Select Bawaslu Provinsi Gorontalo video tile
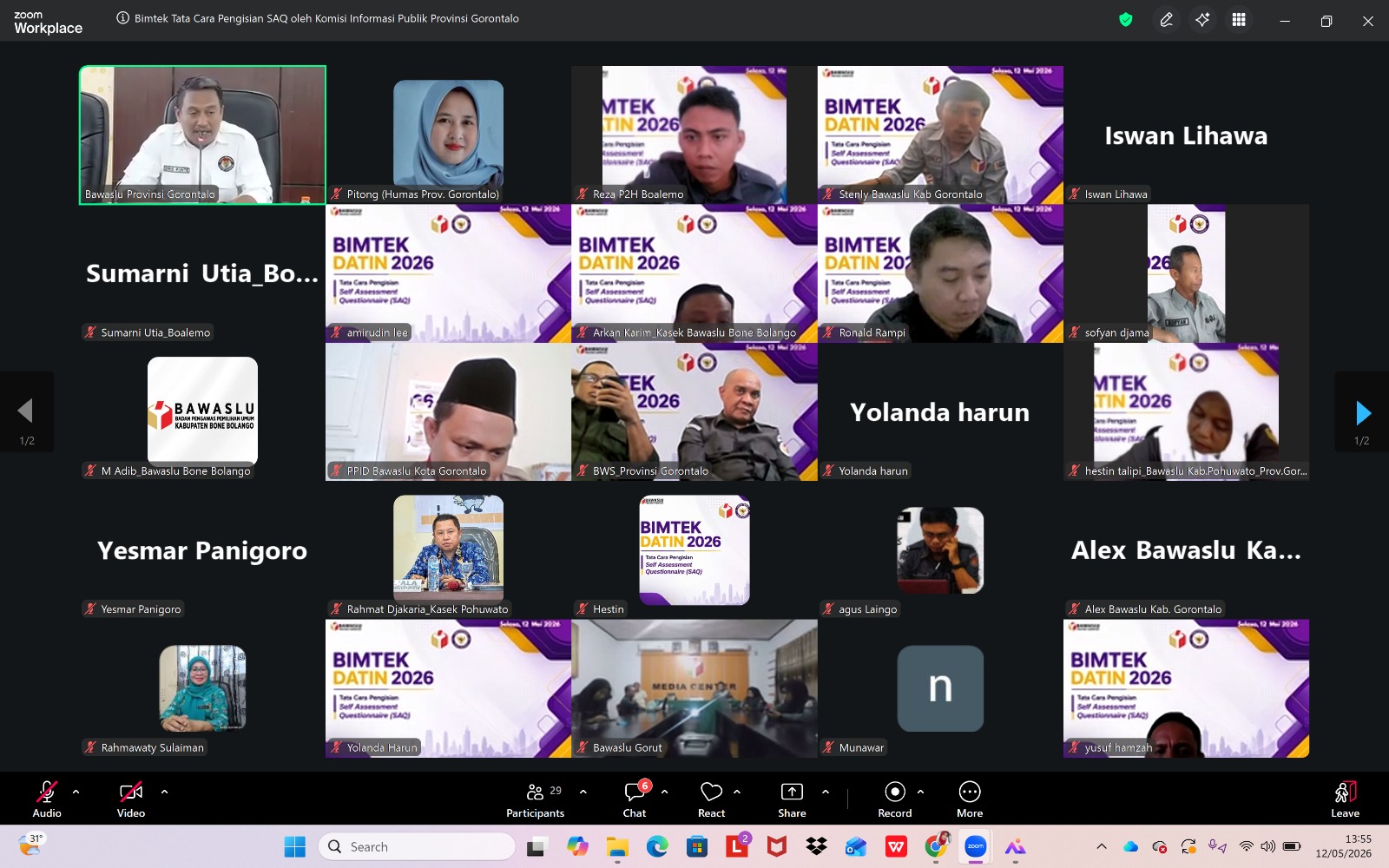Viewport: 1389px width, 868px height. (x=202, y=135)
